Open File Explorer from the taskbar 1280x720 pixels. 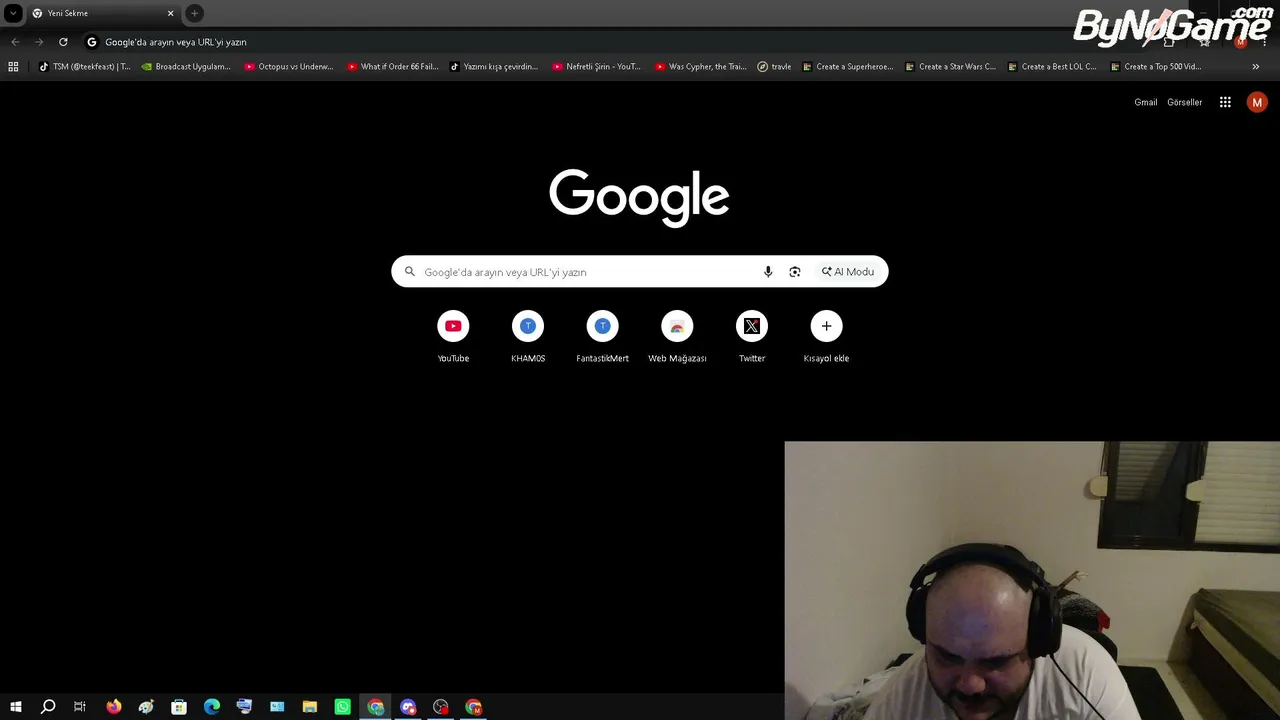coord(310,707)
